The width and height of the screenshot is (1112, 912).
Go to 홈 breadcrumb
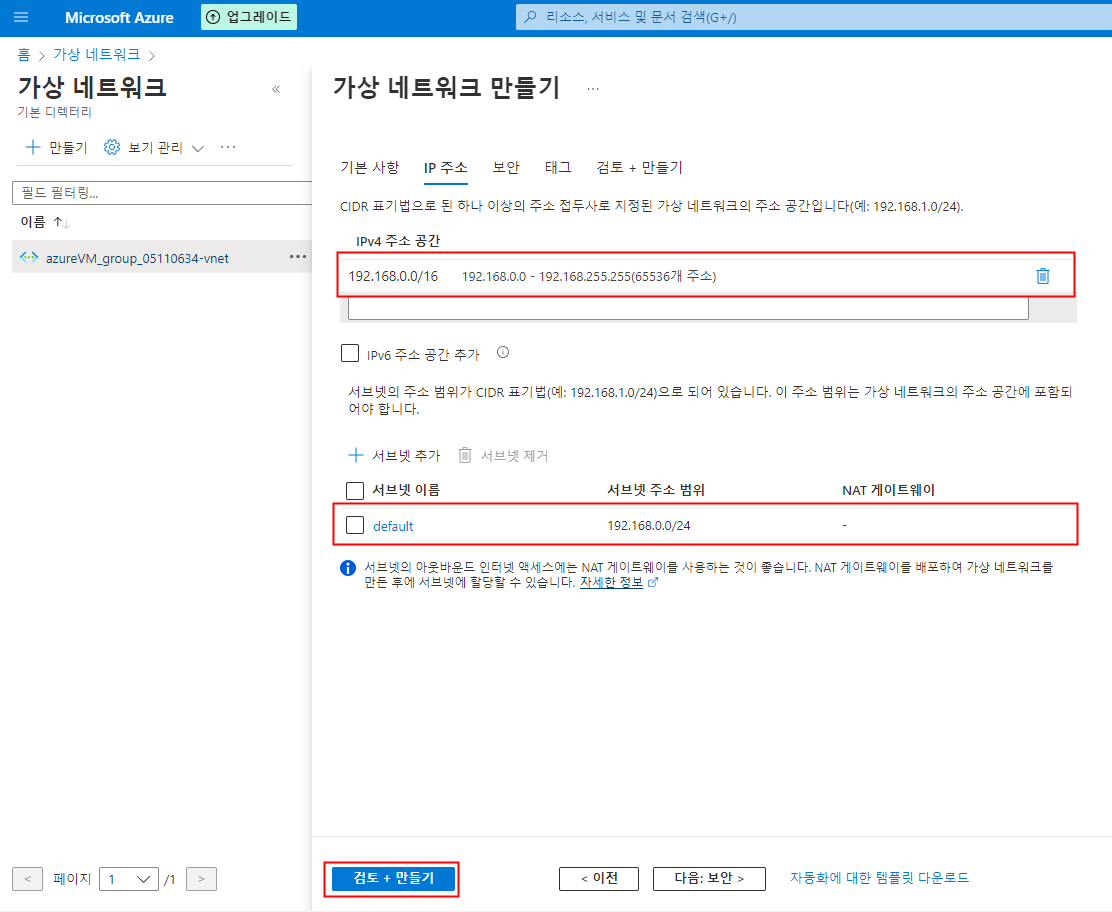[23, 55]
